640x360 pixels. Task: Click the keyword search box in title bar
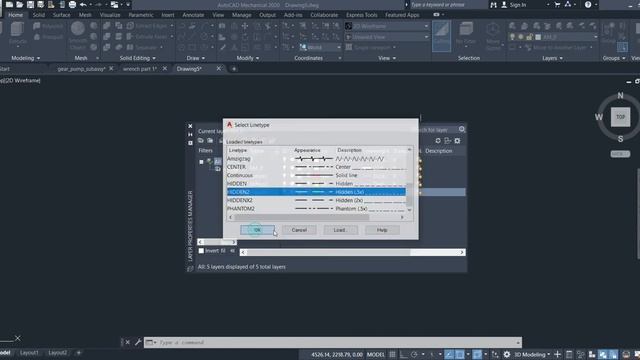point(448,4)
